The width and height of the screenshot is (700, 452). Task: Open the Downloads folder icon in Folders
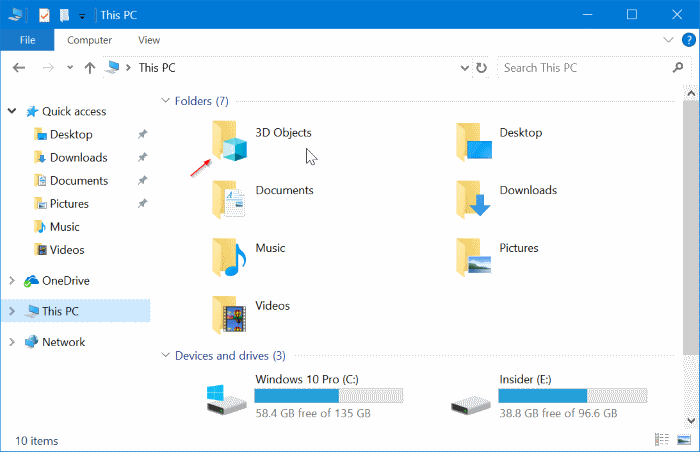tap(473, 199)
